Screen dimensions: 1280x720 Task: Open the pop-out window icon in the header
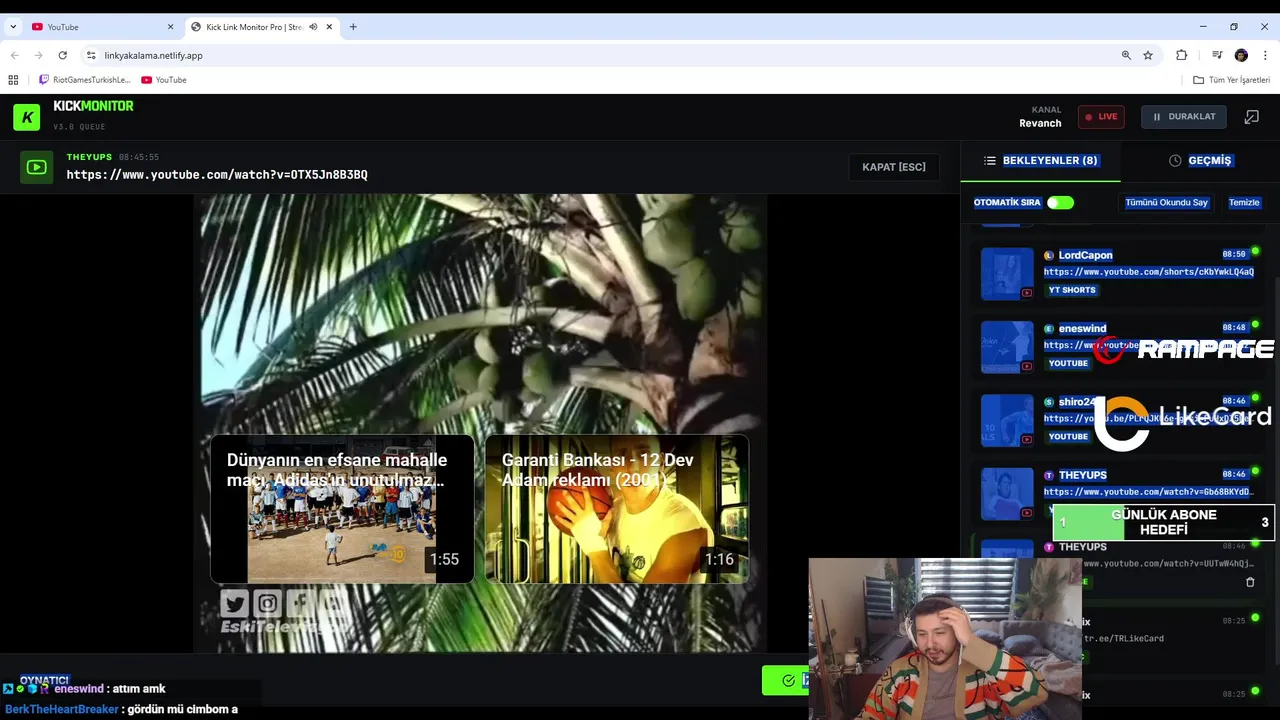(1251, 117)
